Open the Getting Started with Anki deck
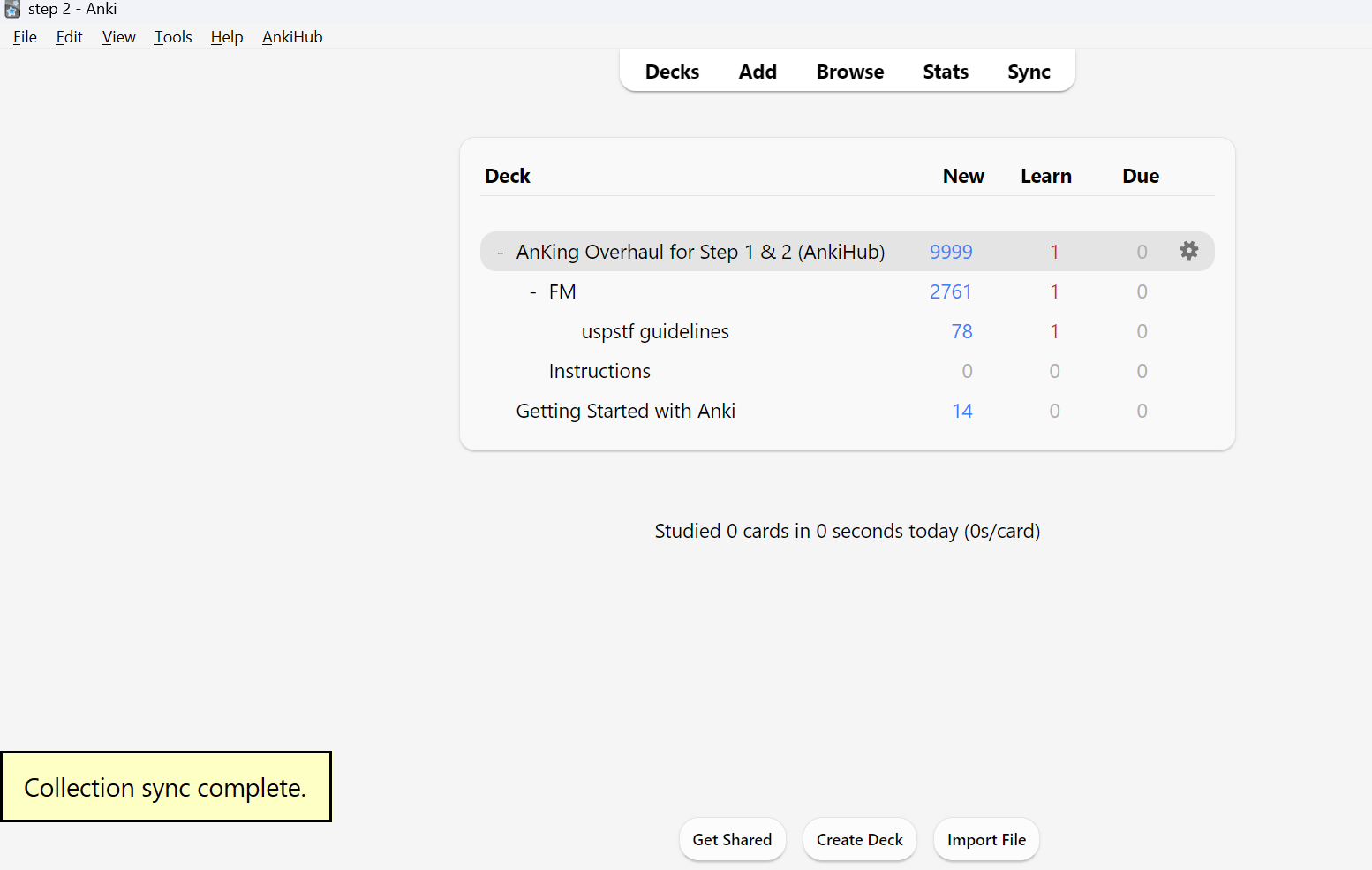 pos(625,411)
